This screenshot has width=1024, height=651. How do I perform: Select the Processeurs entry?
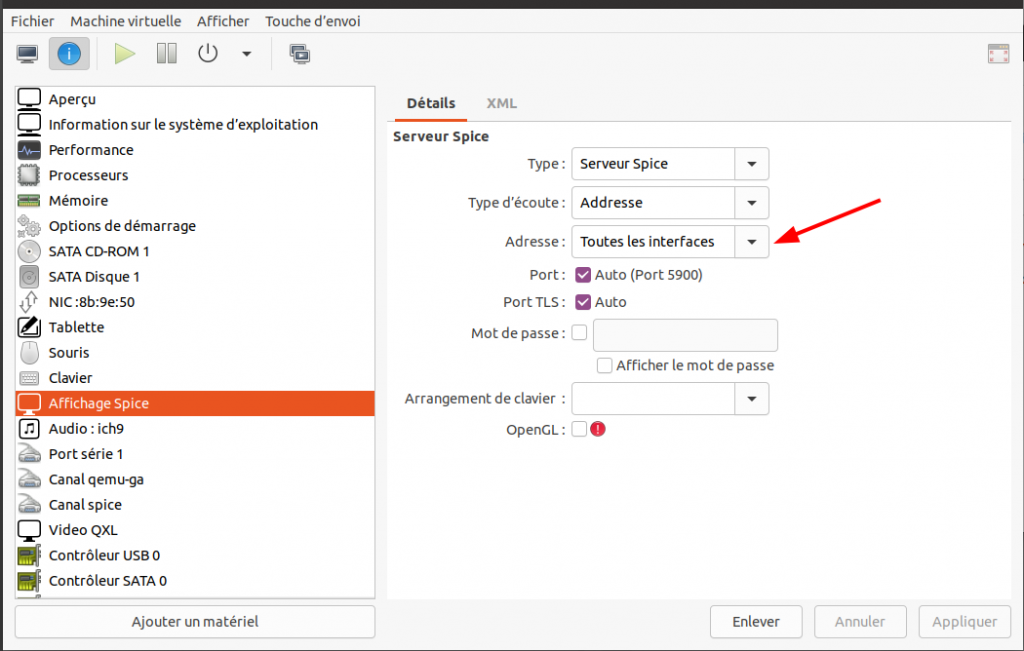tap(195, 176)
